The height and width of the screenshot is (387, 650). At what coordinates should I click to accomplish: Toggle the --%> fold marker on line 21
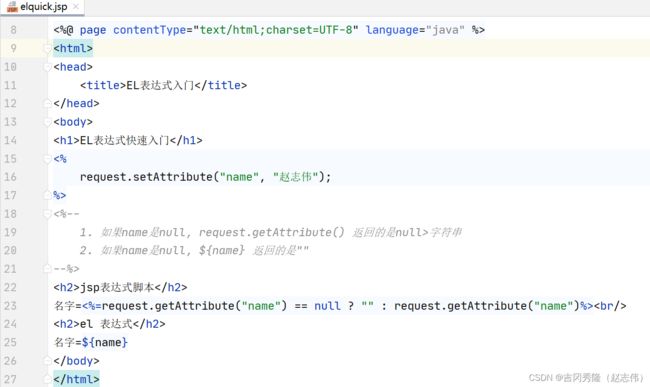click(x=47, y=269)
